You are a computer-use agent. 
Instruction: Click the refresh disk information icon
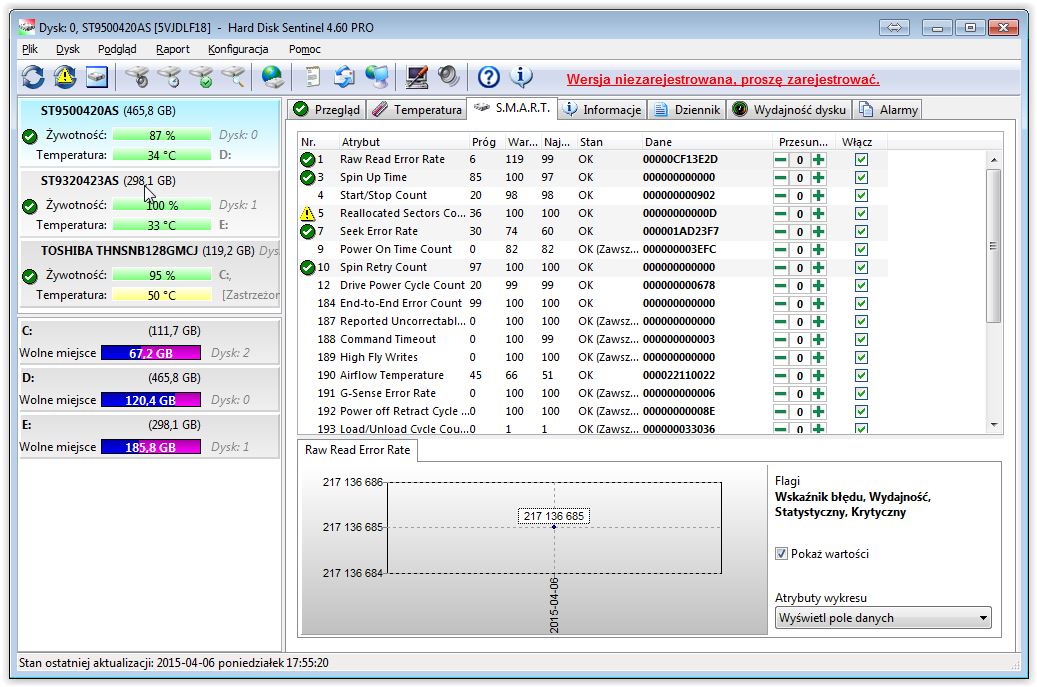point(33,77)
